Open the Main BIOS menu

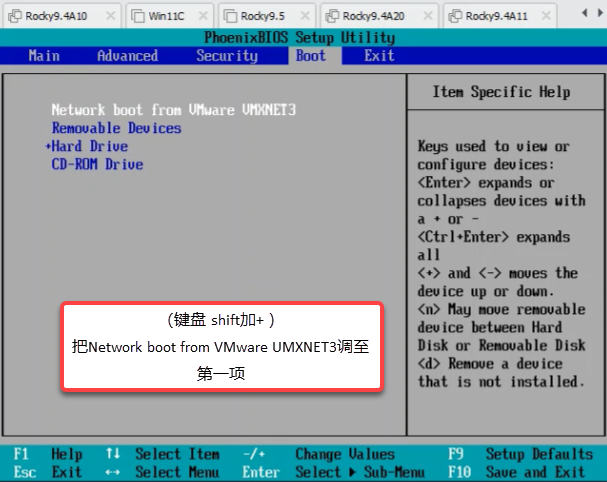[44, 56]
